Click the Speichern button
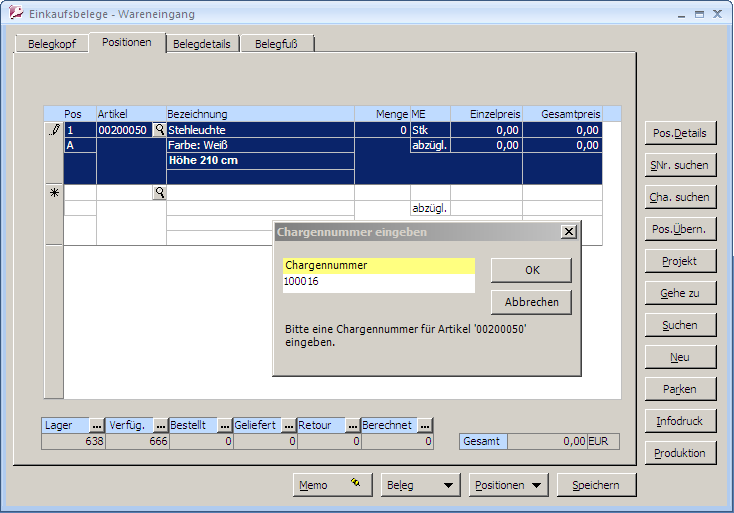 pyautogui.click(x=596, y=485)
